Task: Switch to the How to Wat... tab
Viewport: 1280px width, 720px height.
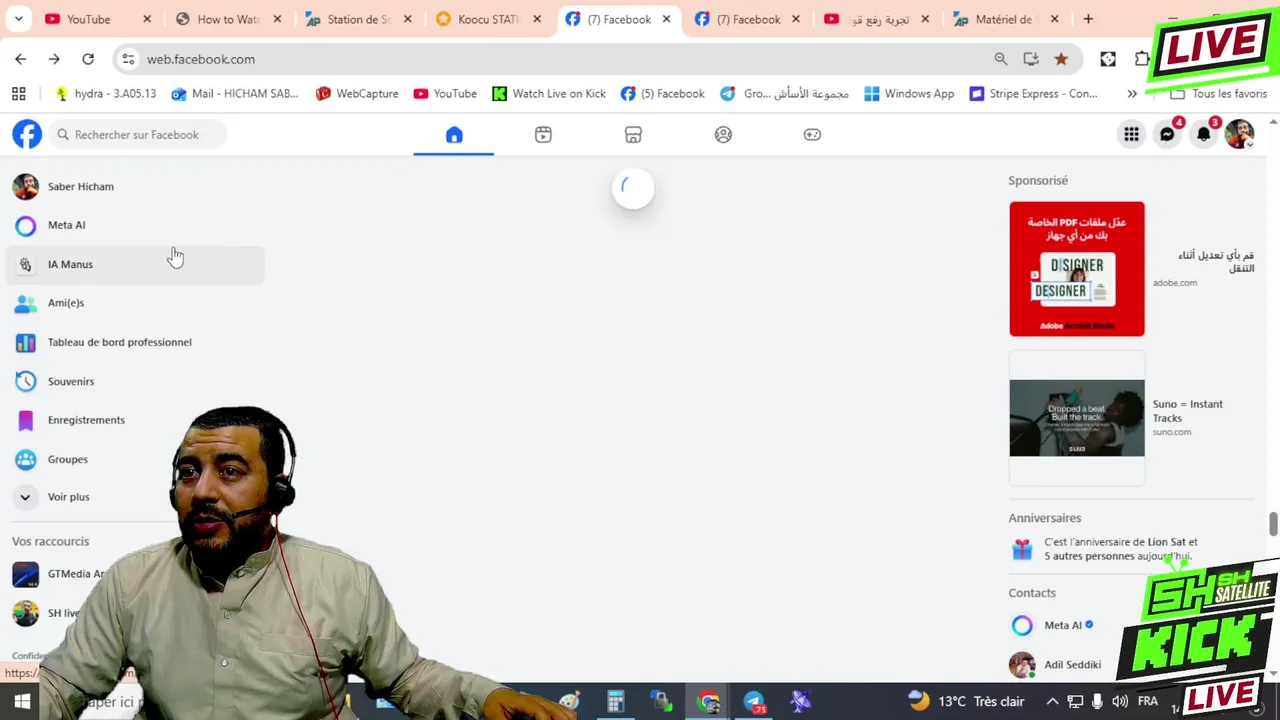Action: pos(228,19)
